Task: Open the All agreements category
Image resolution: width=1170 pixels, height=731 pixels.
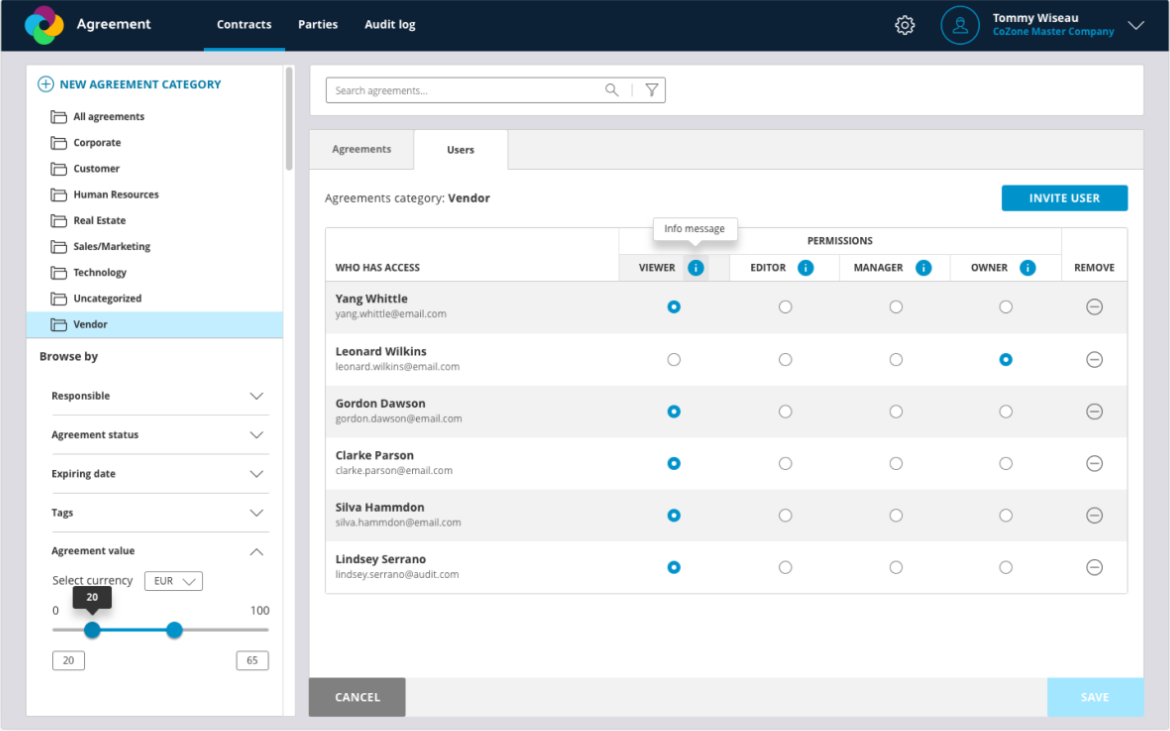Action: 109,116
